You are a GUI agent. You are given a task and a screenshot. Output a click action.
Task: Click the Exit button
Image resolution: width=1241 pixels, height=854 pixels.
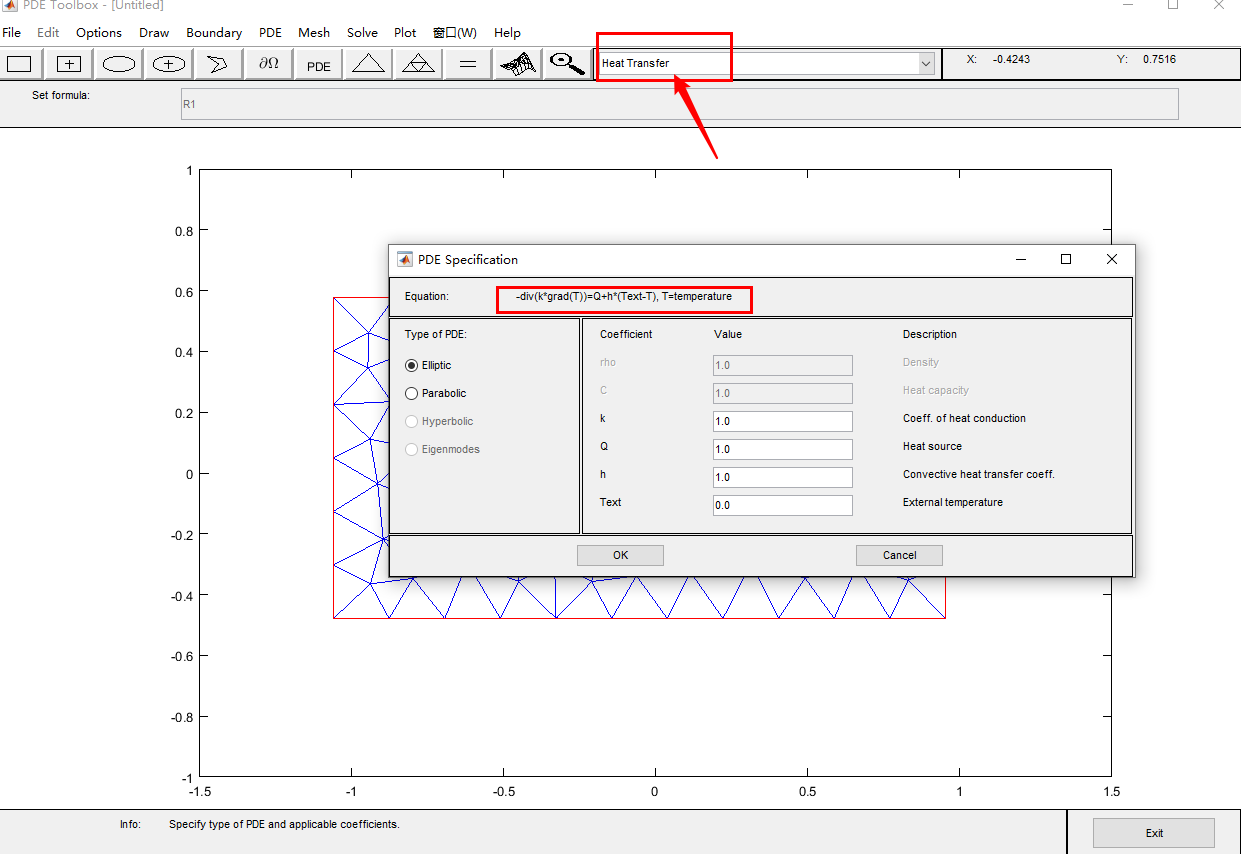(1154, 833)
